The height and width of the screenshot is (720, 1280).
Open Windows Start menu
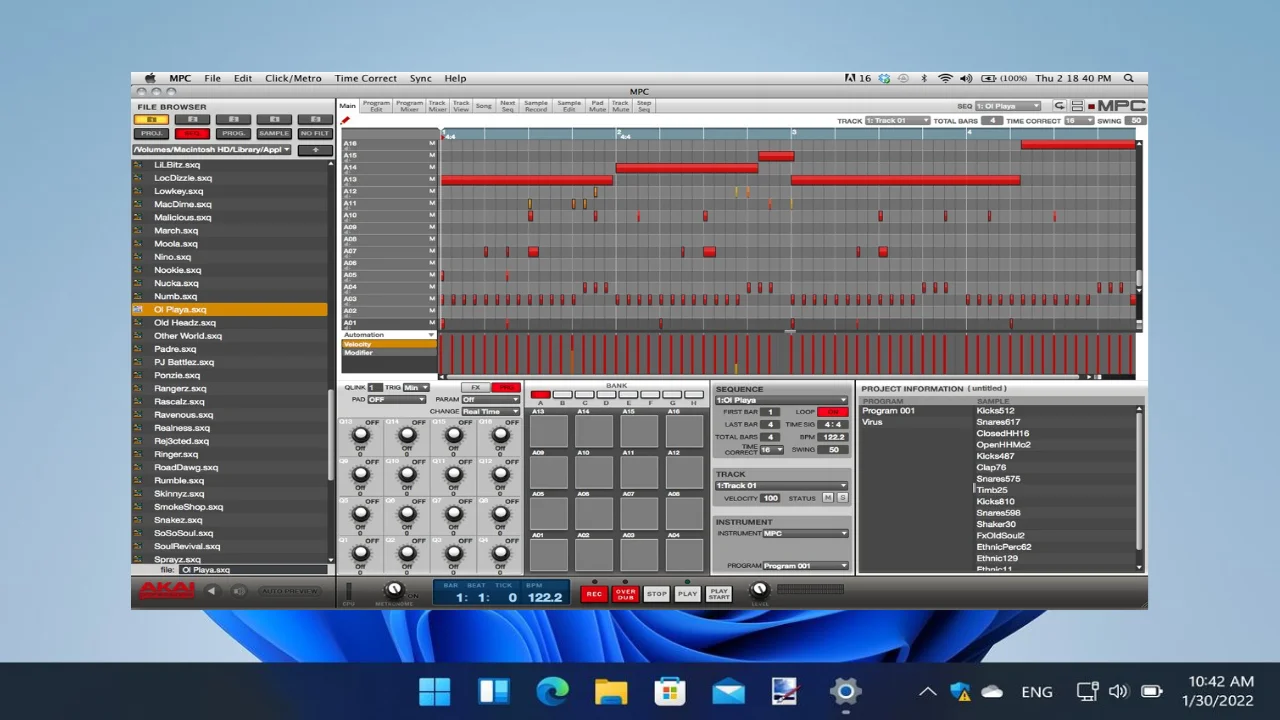435,691
